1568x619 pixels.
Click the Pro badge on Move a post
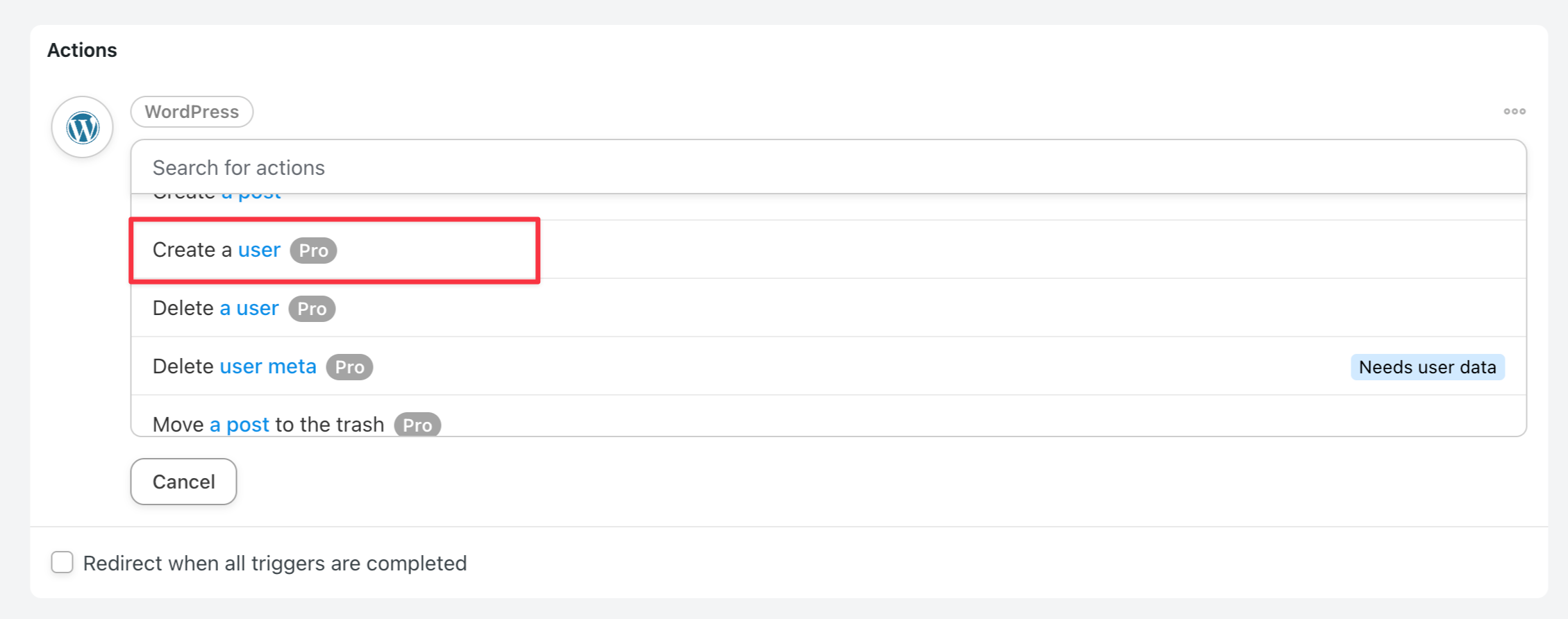417,424
